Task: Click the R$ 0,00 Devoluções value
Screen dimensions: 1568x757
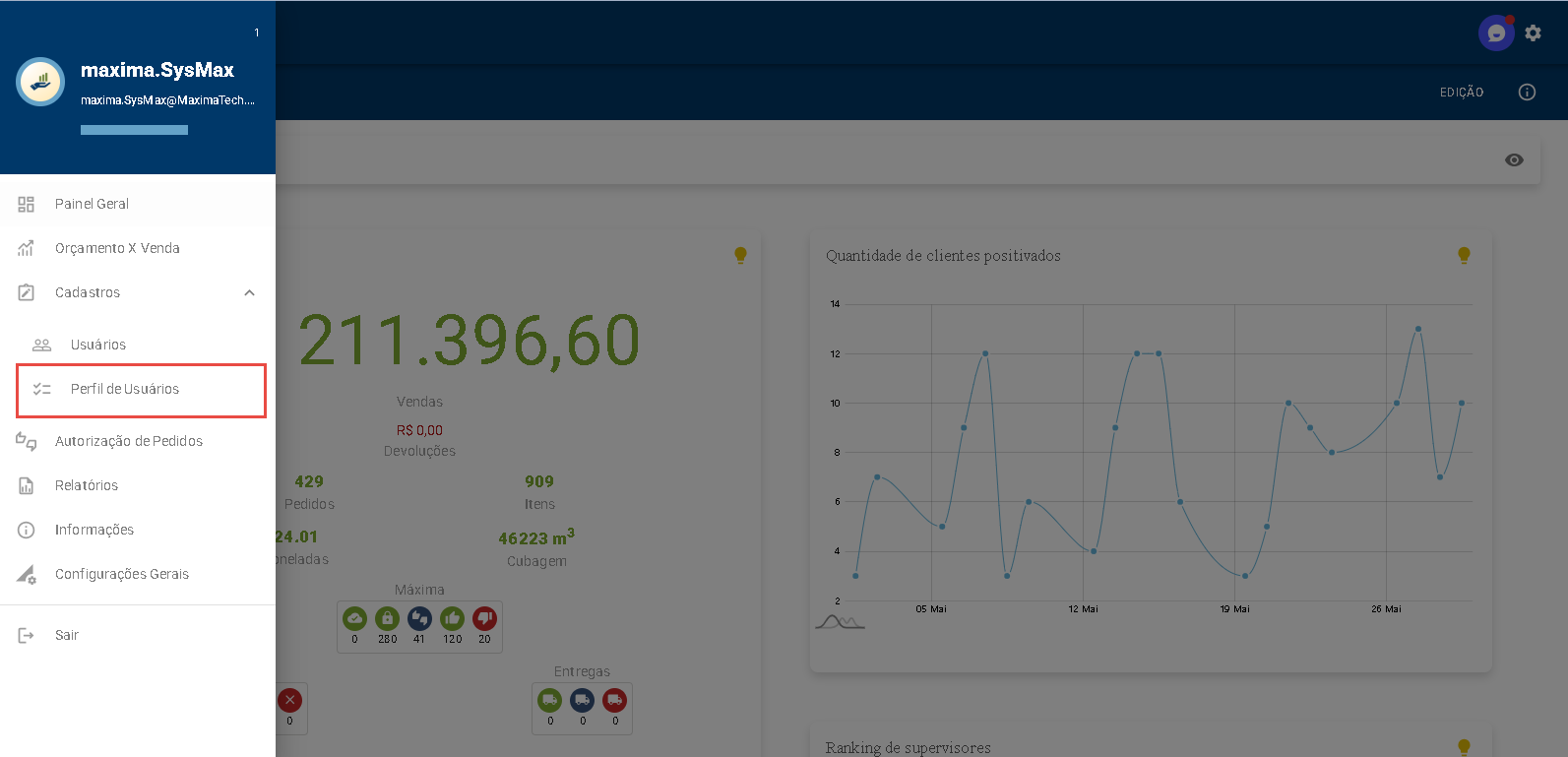Action: point(419,430)
